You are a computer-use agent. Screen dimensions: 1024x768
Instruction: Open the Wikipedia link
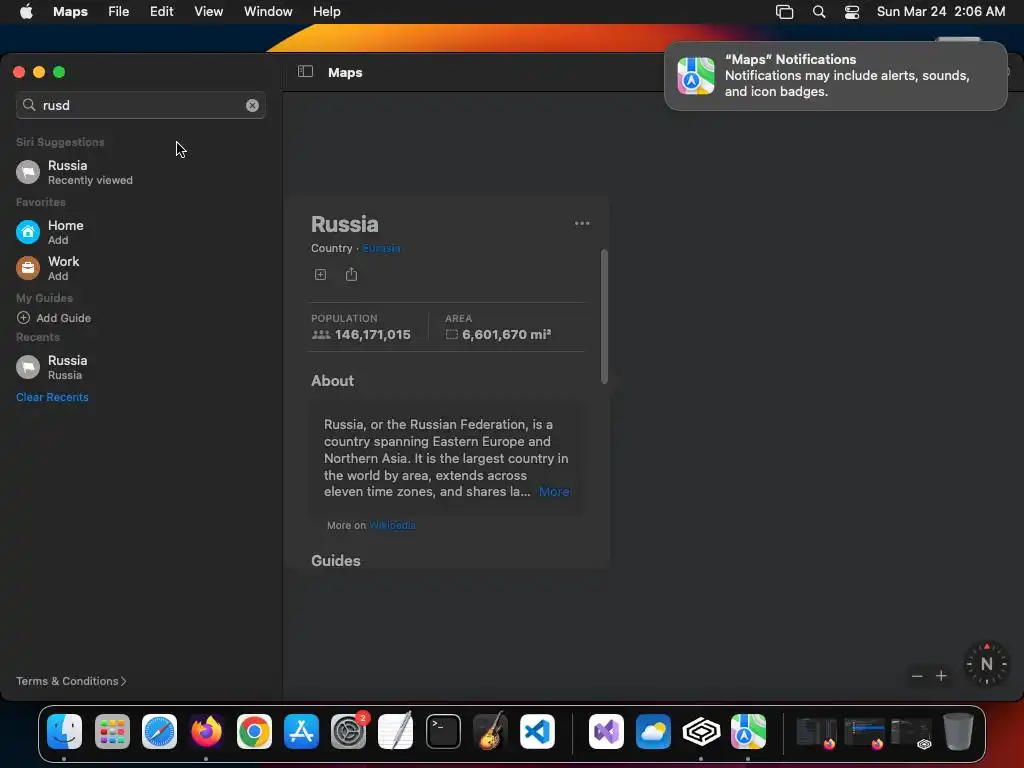pos(392,525)
